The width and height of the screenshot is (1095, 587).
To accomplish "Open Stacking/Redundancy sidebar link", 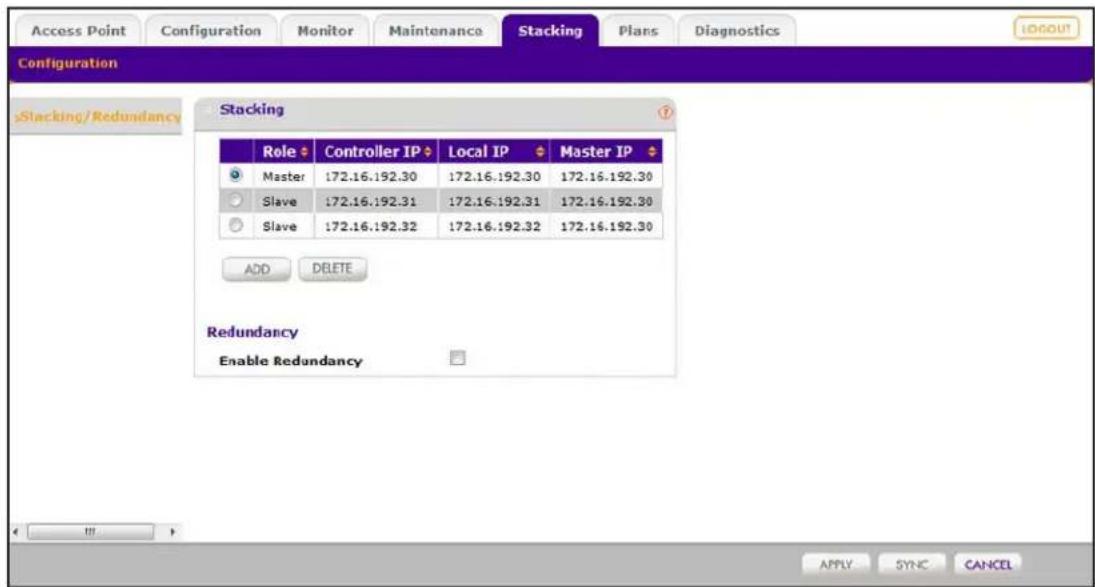I will click(x=98, y=117).
